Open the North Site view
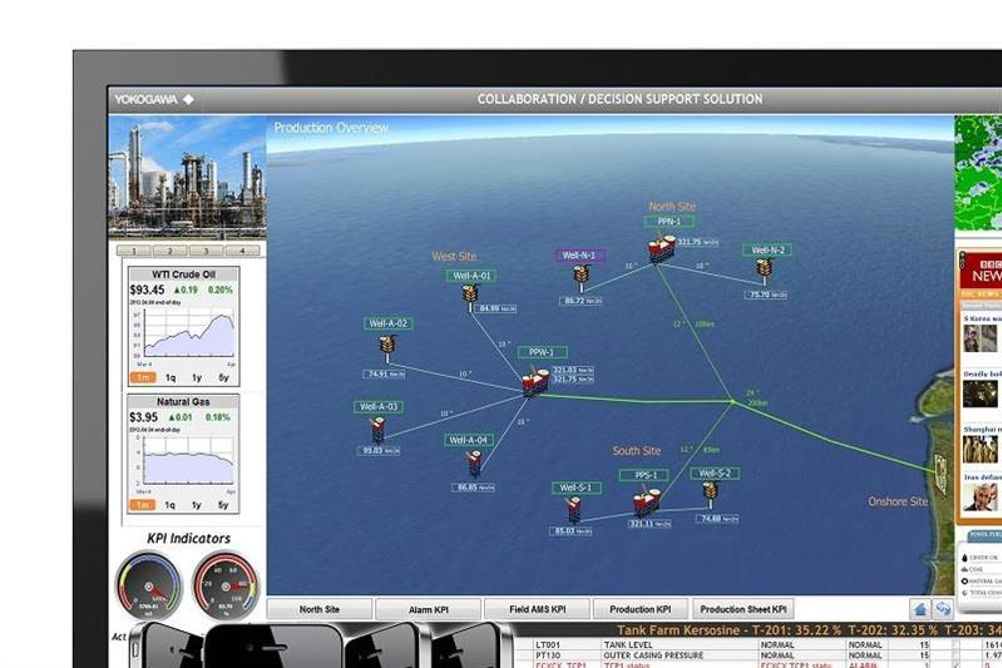The image size is (1002, 668). tap(319, 609)
